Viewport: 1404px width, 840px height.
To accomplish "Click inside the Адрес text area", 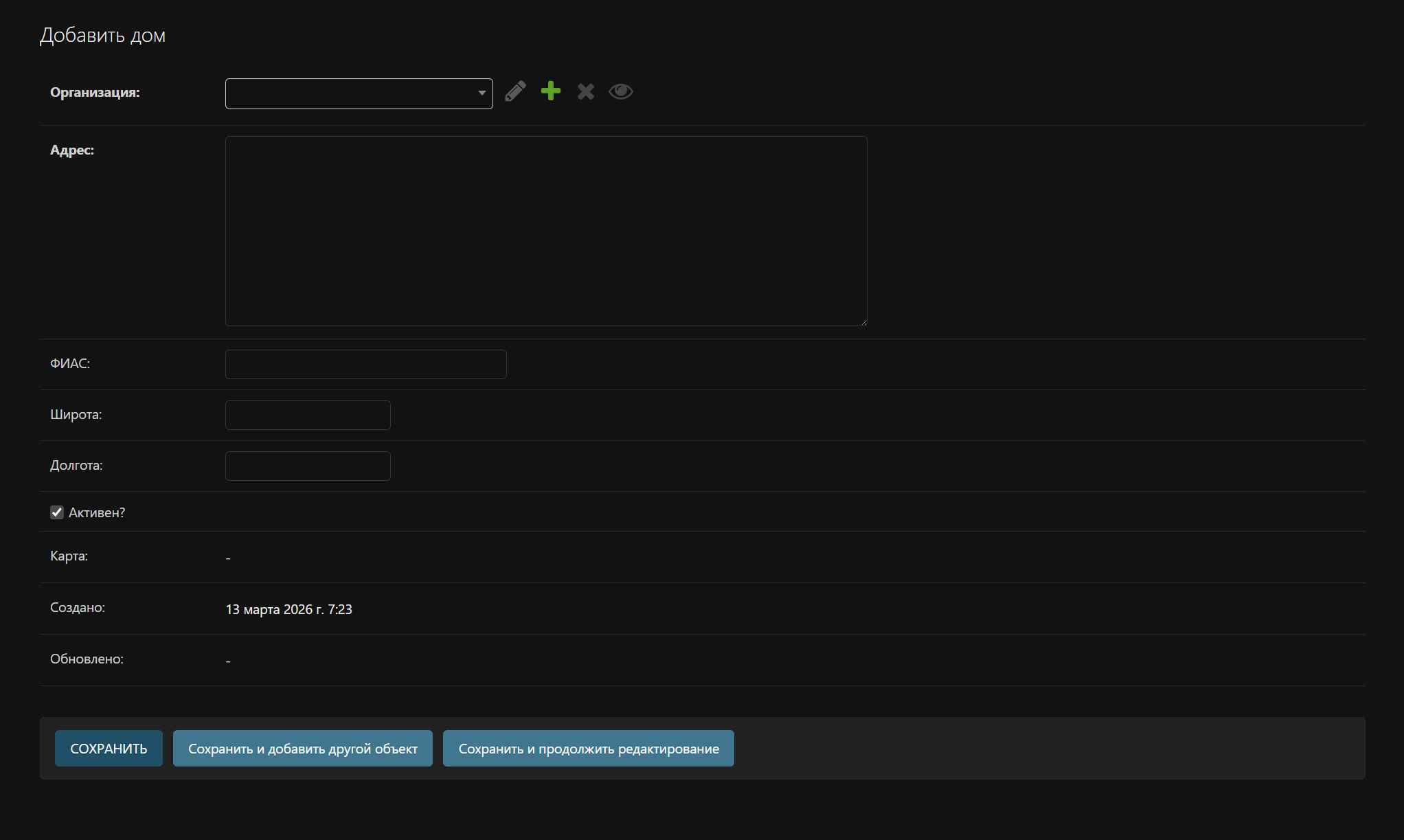I will click(x=546, y=231).
